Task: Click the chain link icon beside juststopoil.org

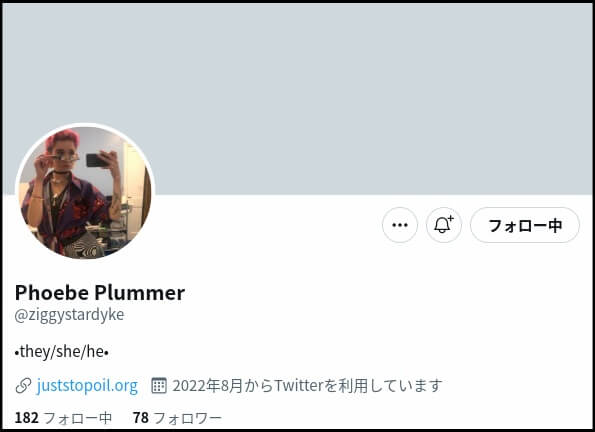Action: tap(24, 386)
